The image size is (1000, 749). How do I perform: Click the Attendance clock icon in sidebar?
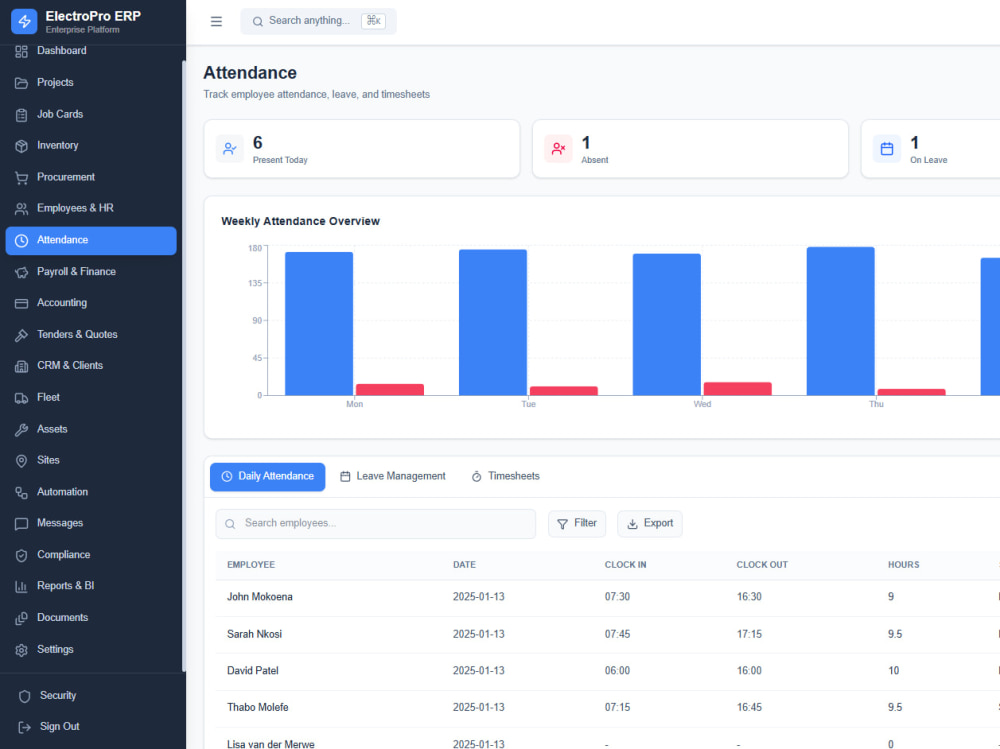coord(21,241)
